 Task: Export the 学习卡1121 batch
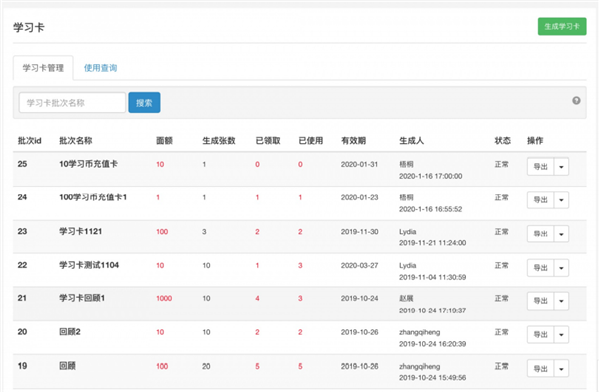click(x=540, y=234)
